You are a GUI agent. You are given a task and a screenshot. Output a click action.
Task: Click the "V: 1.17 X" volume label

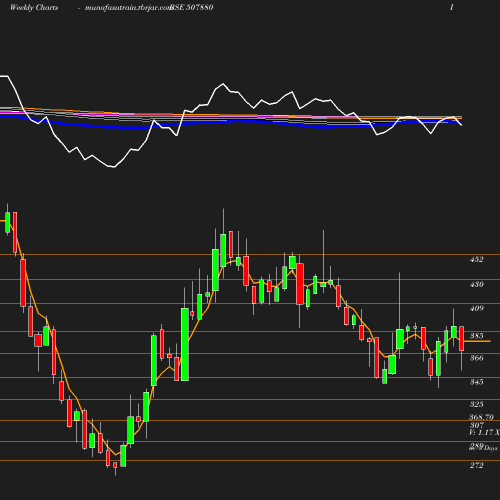tap(484, 433)
